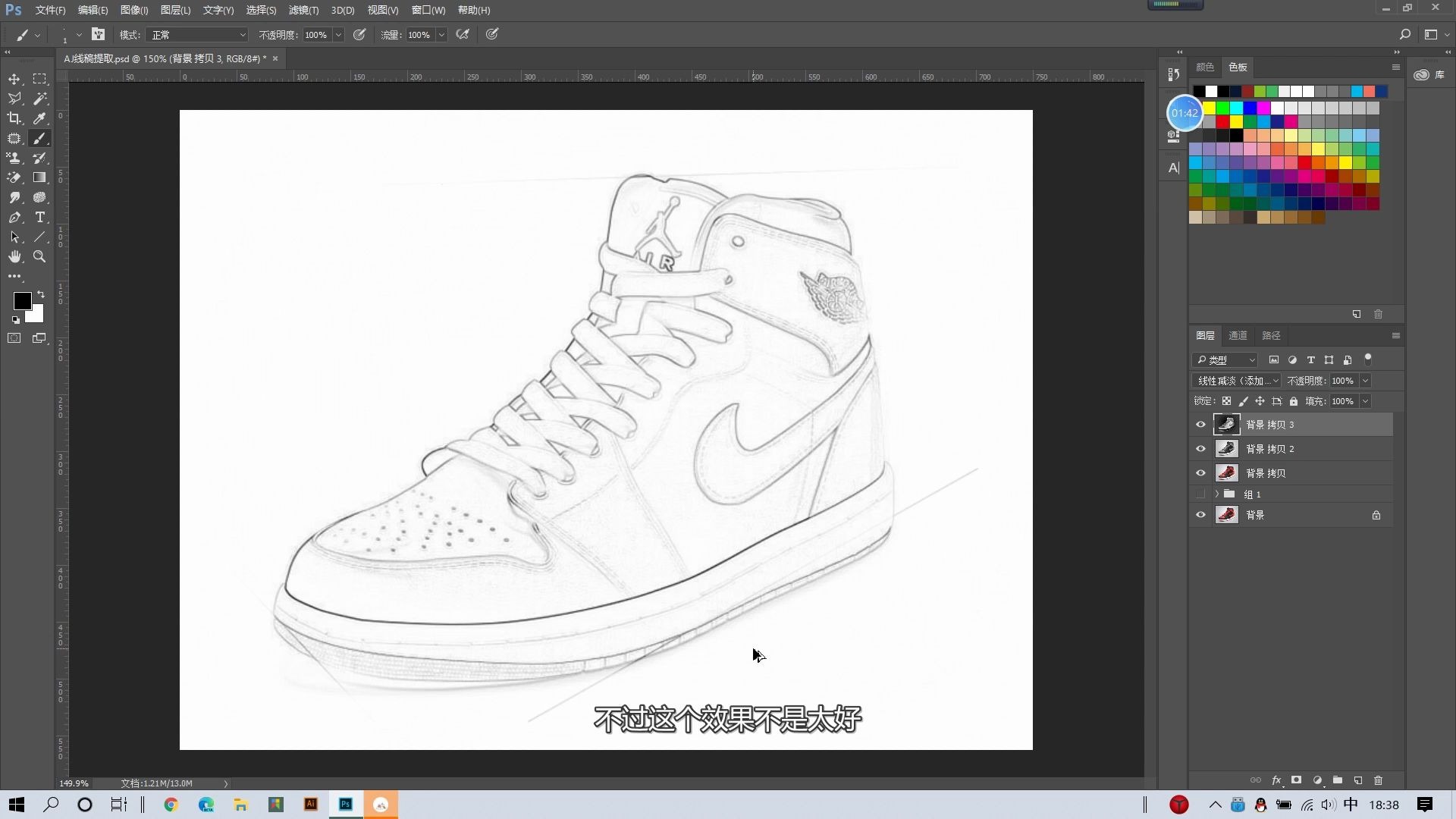The width and height of the screenshot is (1456, 819).
Task: Open the 滤镜(T) menu
Action: [x=303, y=10]
